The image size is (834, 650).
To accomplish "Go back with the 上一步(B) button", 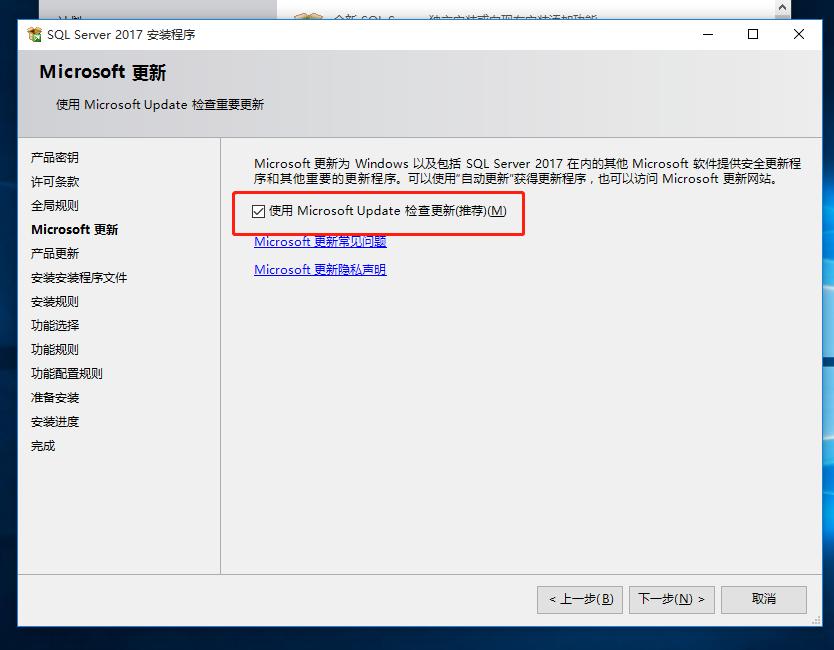I will tap(580, 599).
